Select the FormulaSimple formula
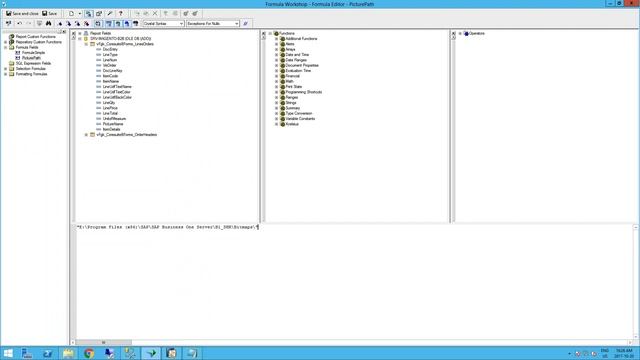Image resolution: width=640 pixels, height=360 pixels. click(33, 53)
